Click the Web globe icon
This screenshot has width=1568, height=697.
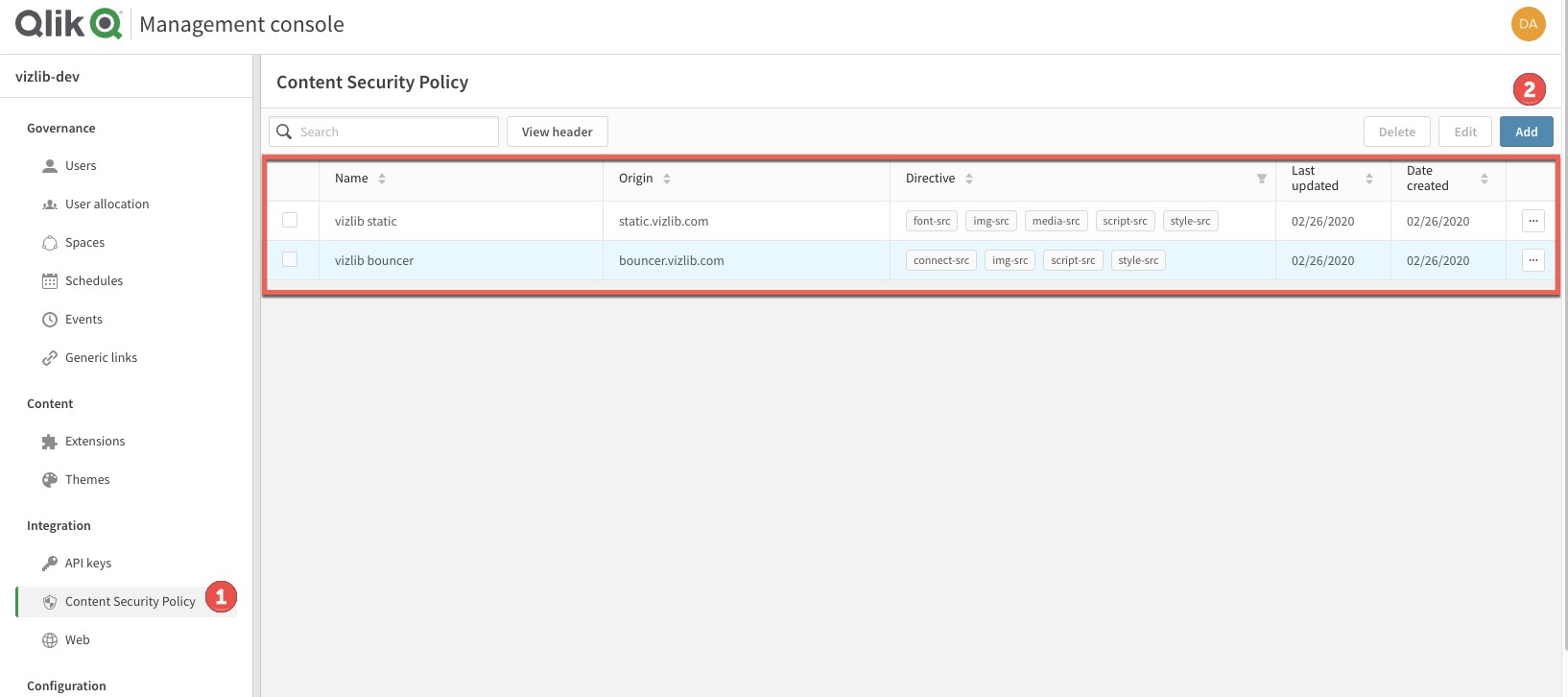point(50,640)
